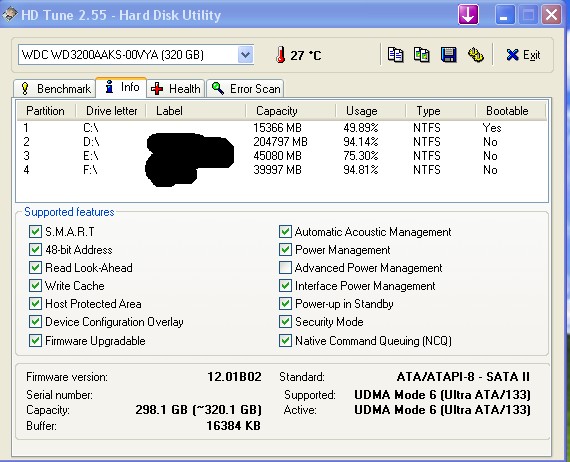
Task: Click buffer size 16384 KB
Action: click(233, 426)
